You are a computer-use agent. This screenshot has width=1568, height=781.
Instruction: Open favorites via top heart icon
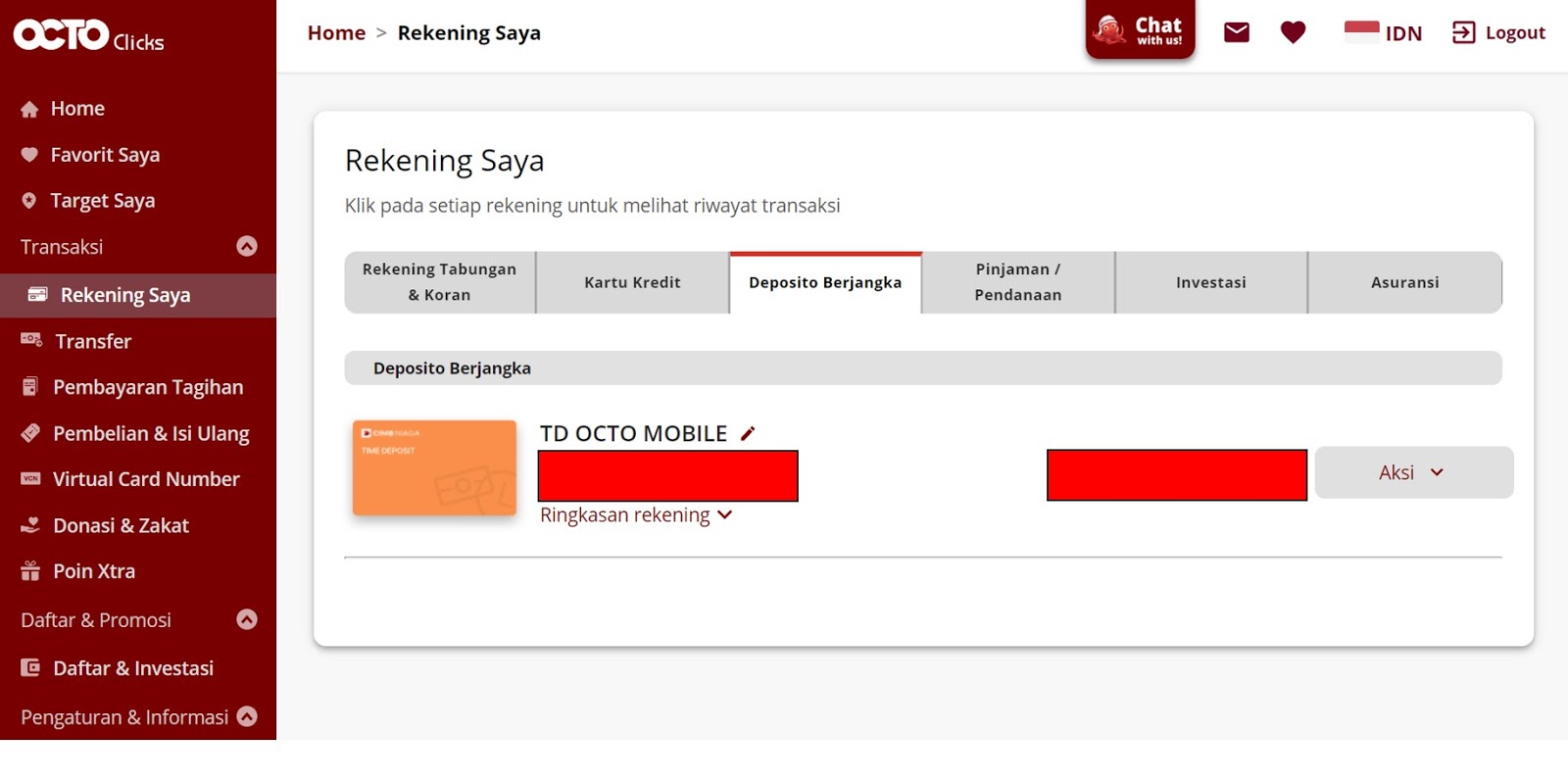[x=1294, y=32]
